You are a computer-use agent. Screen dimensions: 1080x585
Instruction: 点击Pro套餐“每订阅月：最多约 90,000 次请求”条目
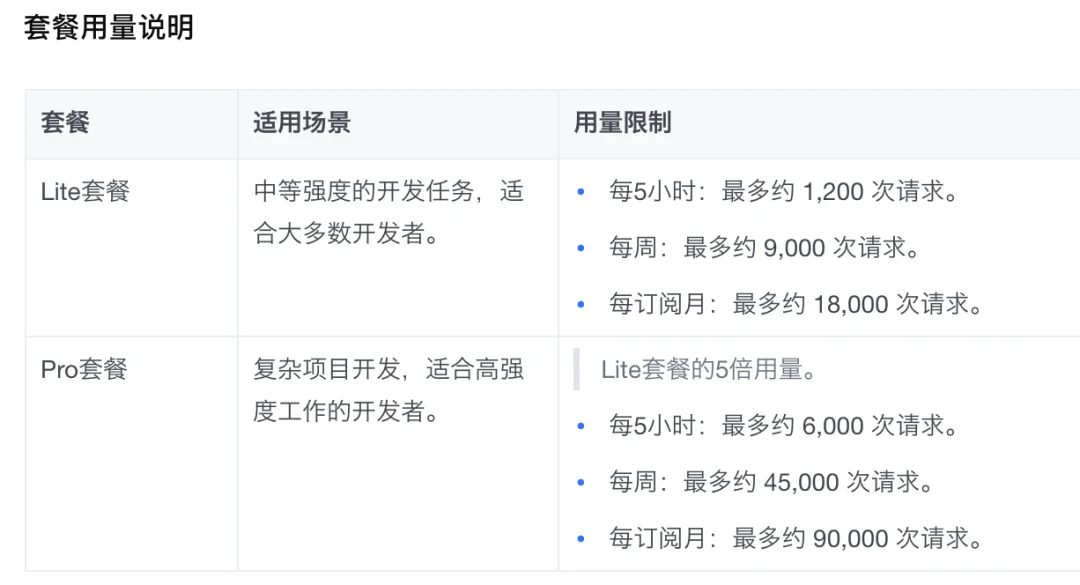tap(795, 538)
